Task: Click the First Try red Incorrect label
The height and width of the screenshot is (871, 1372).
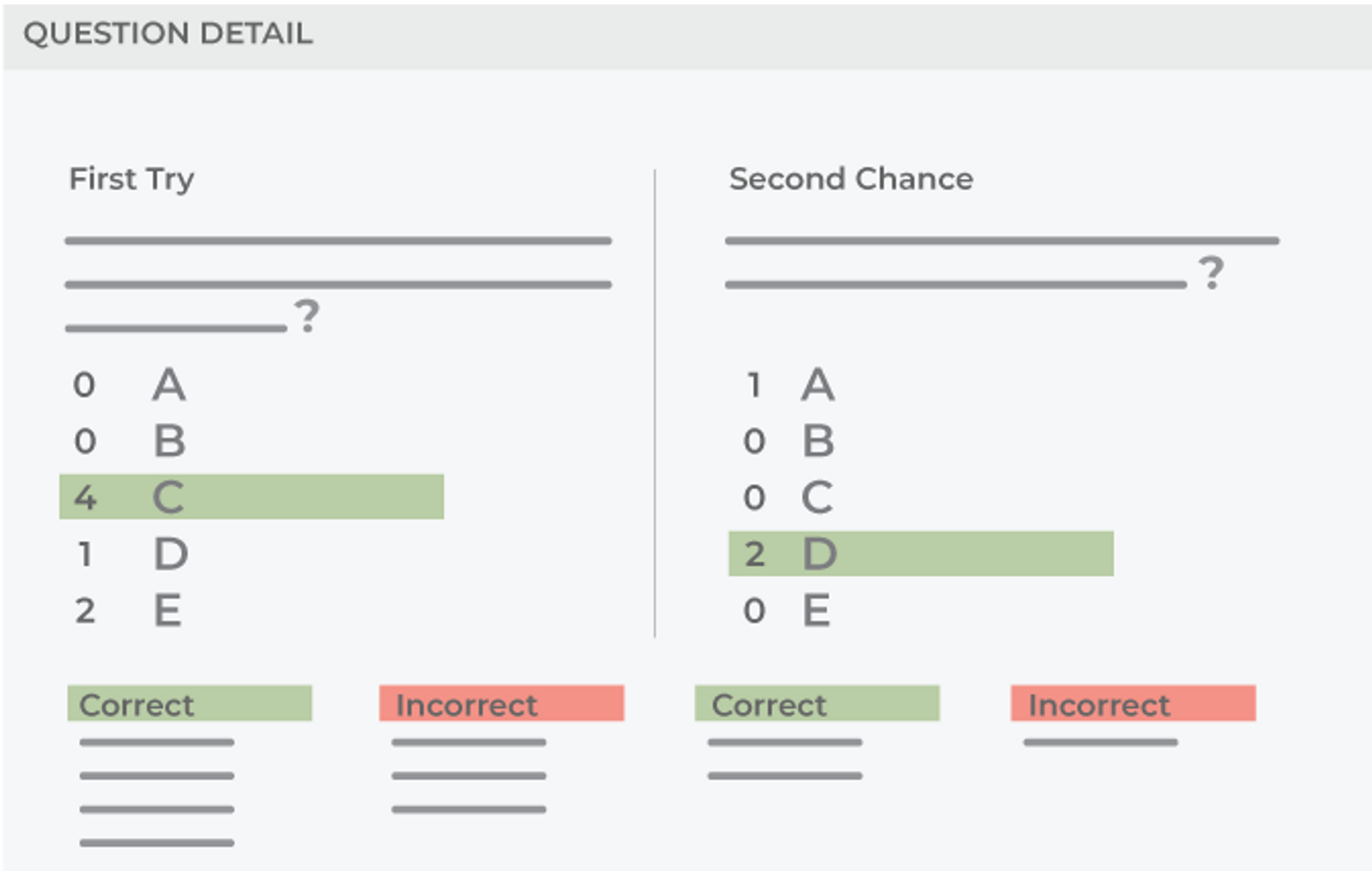Action: point(501,703)
